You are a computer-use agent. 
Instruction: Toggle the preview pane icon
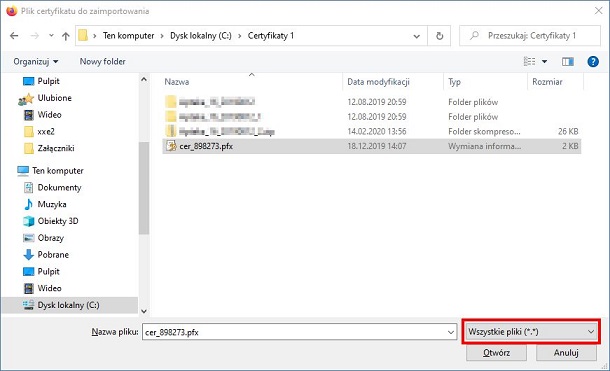point(568,61)
